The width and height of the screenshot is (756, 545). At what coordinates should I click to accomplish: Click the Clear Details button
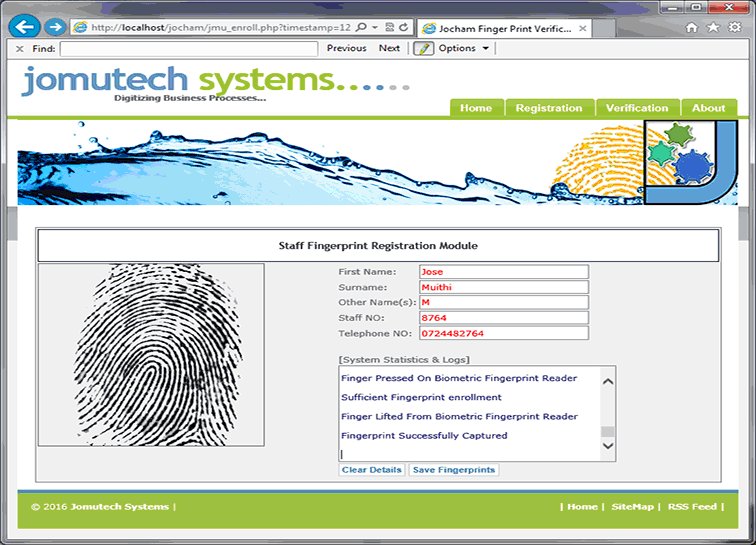[x=371, y=470]
